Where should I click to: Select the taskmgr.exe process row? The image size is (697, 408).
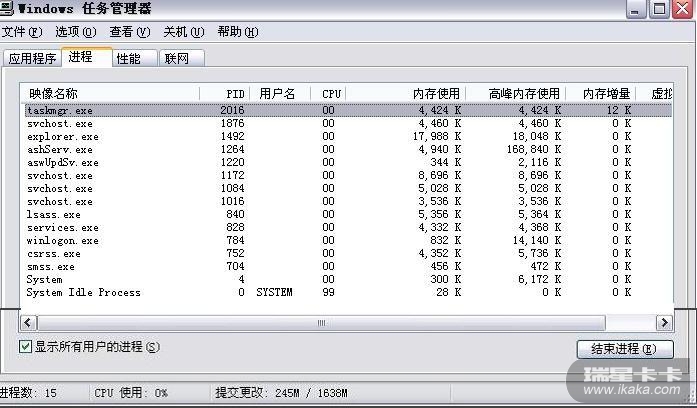click(x=348, y=110)
